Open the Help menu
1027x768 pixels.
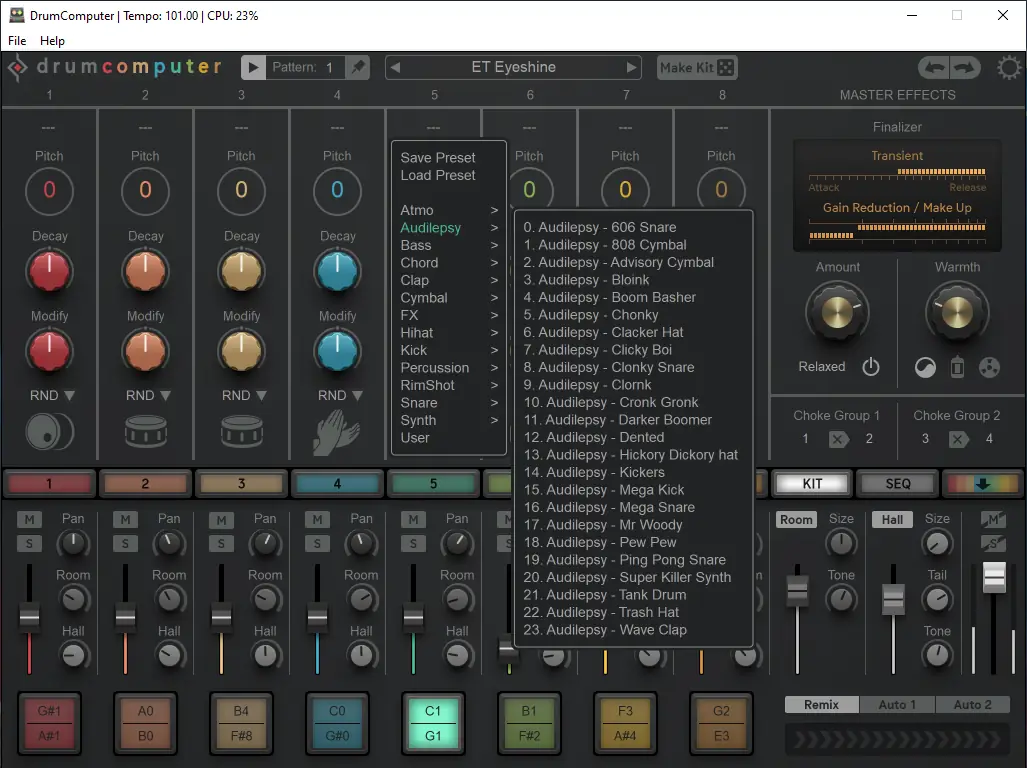52,41
